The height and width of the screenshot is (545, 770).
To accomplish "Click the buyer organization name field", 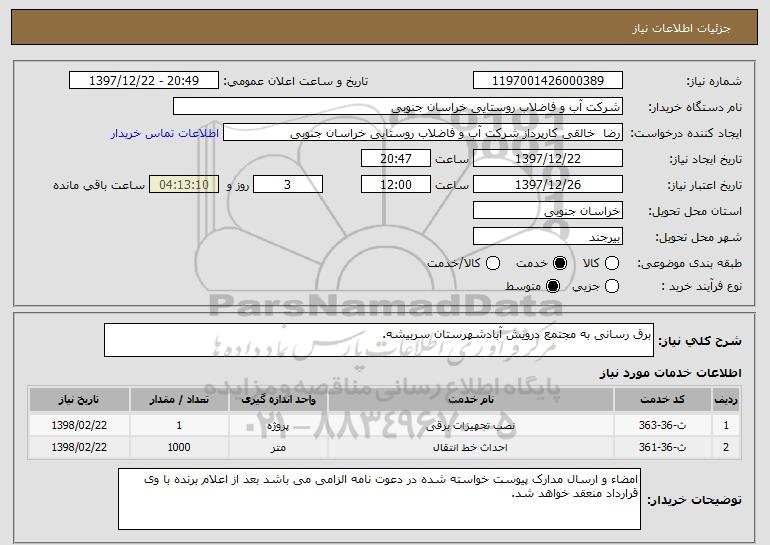I will point(398,107).
